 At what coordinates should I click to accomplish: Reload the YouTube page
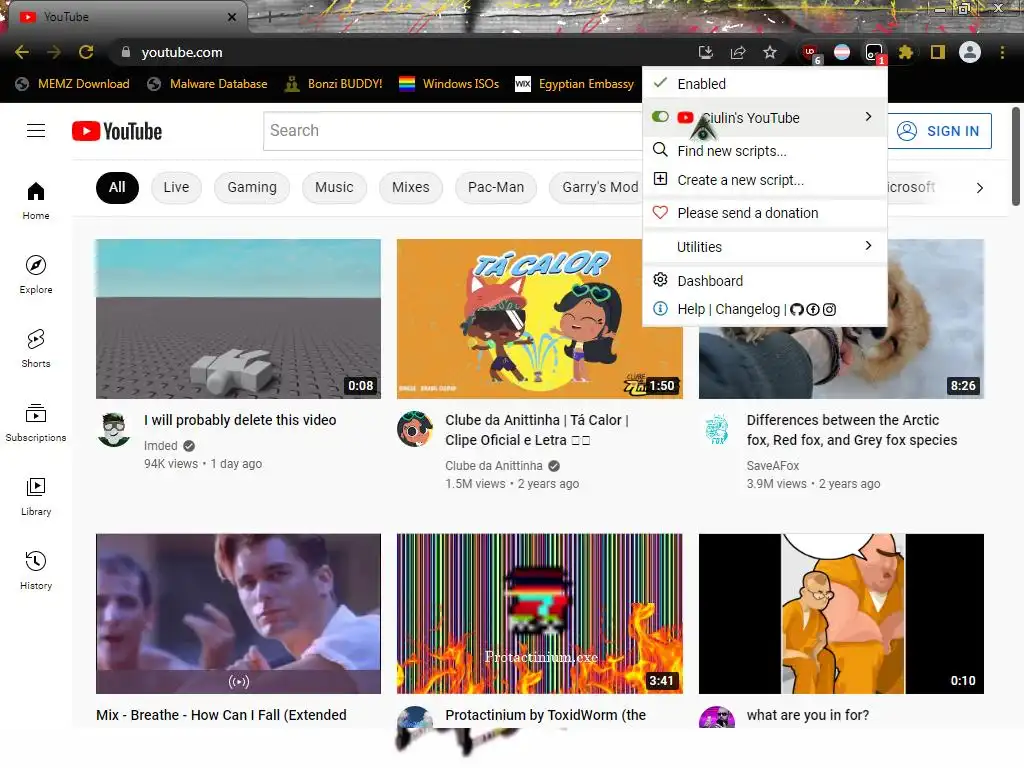(x=86, y=52)
